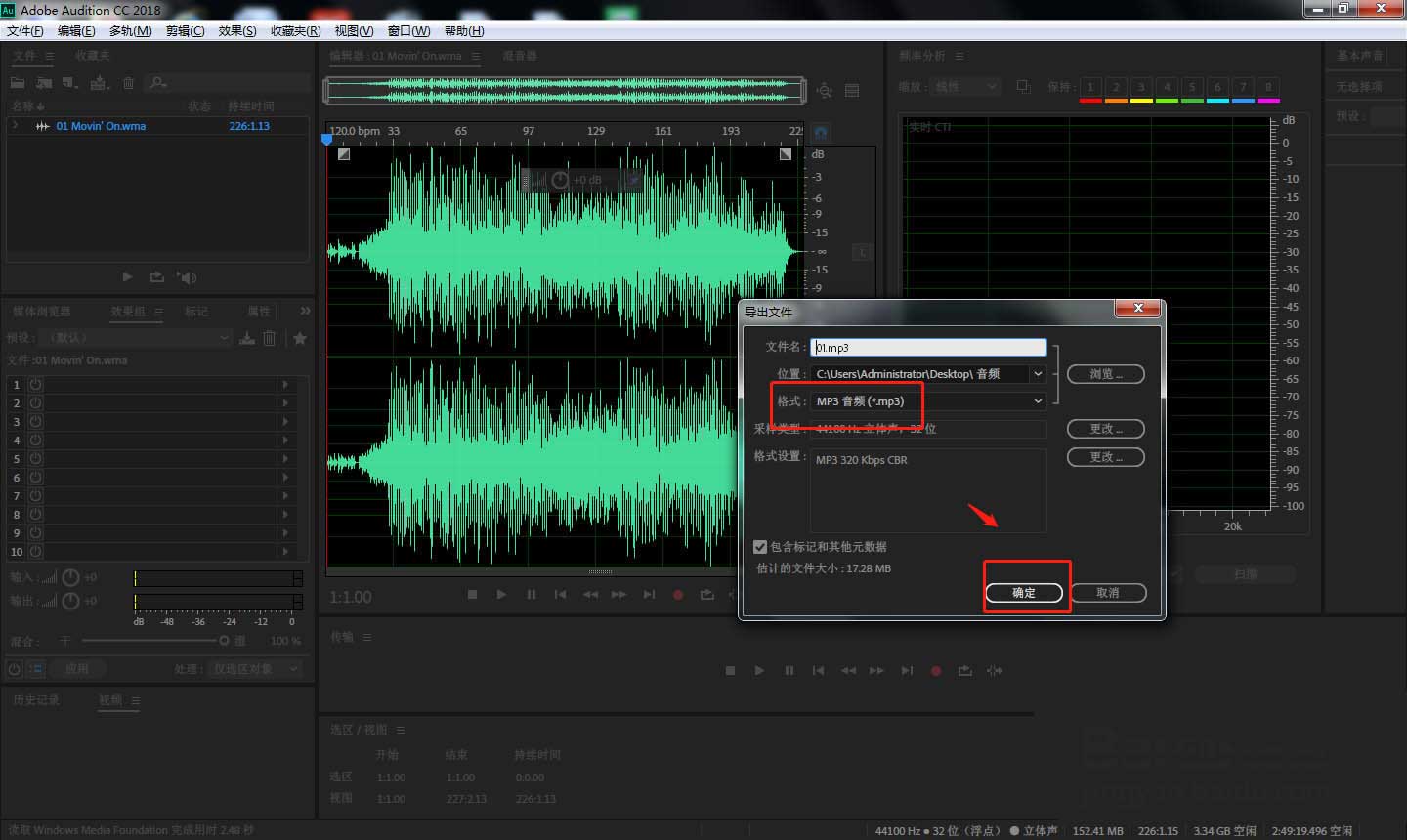Click the Effects Rack input gain knob
Viewport: 1407px width, 840px height.
(70, 577)
